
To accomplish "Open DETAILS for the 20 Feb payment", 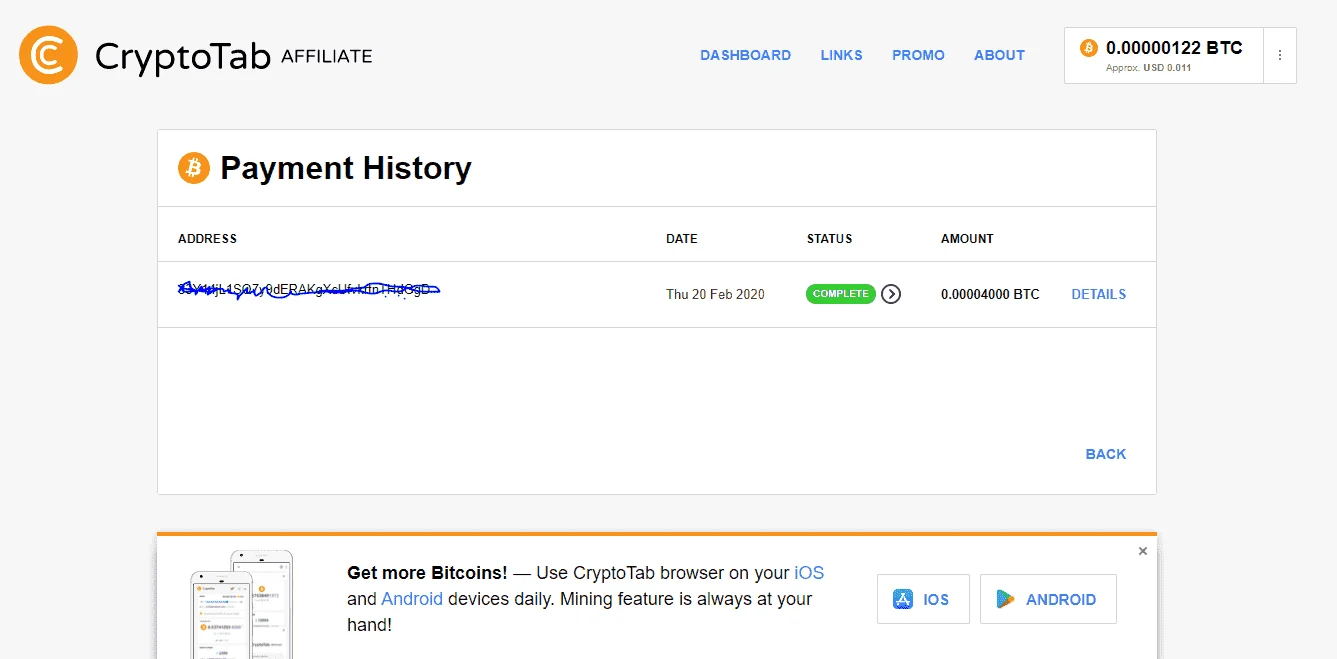I will [1099, 294].
